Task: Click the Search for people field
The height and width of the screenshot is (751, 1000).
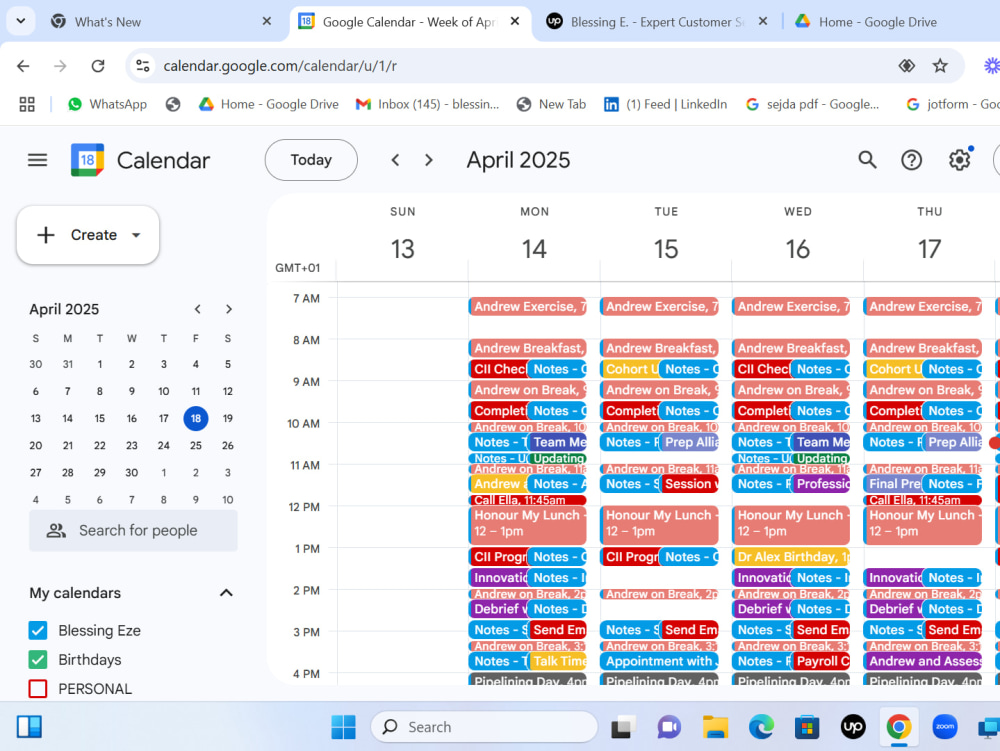Action: pos(133,530)
